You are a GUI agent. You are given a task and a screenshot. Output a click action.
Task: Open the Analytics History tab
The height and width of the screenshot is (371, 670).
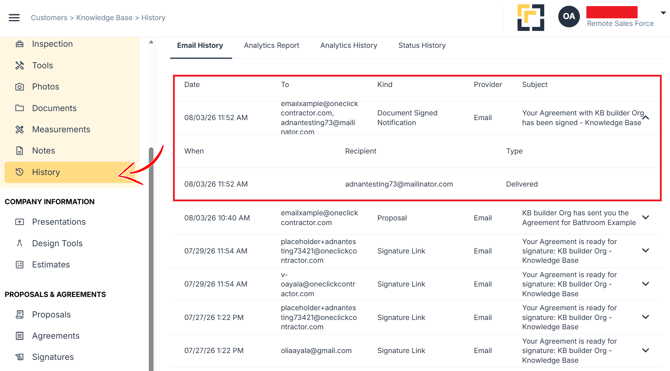(349, 45)
